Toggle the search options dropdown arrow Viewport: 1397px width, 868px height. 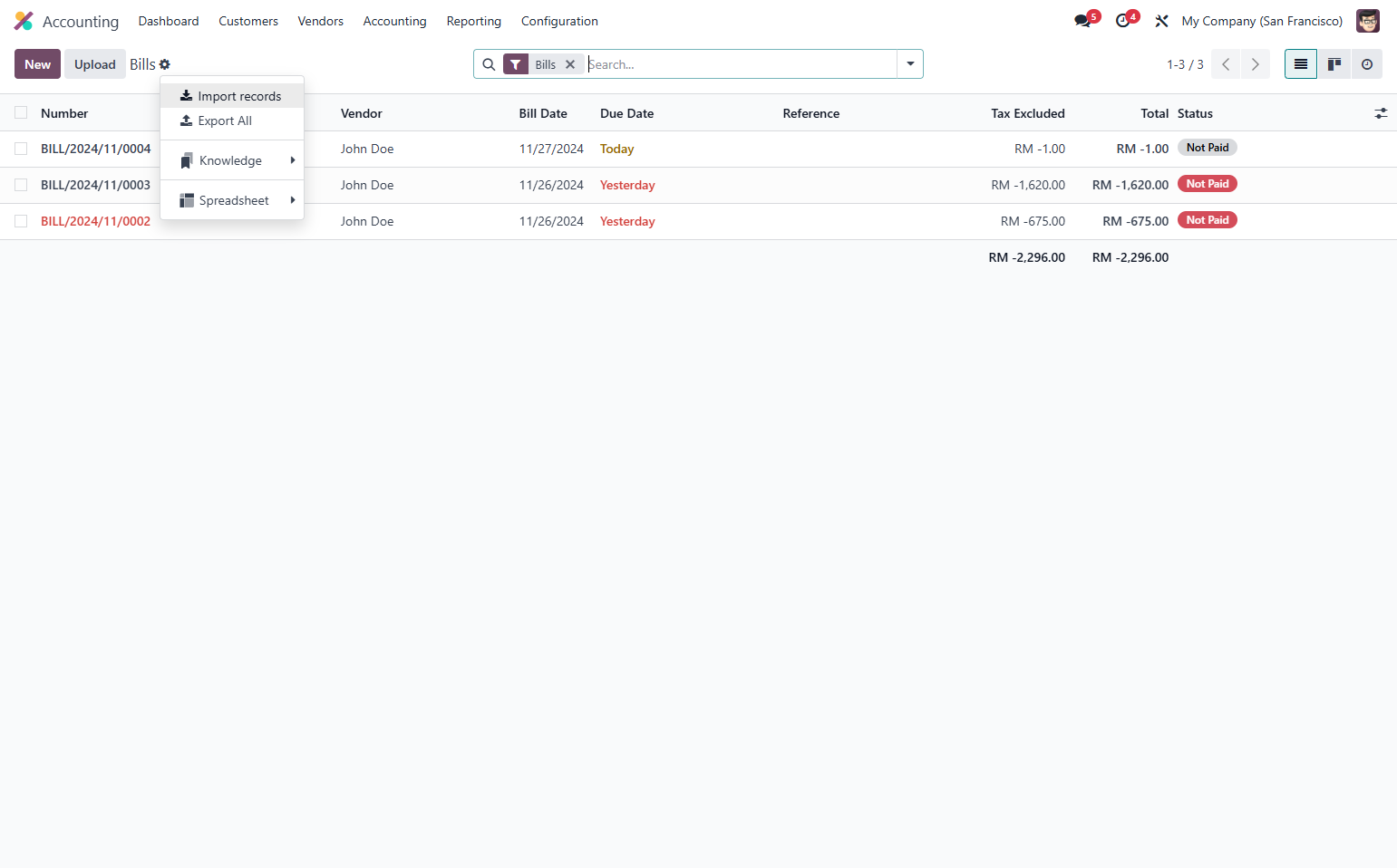point(910,64)
